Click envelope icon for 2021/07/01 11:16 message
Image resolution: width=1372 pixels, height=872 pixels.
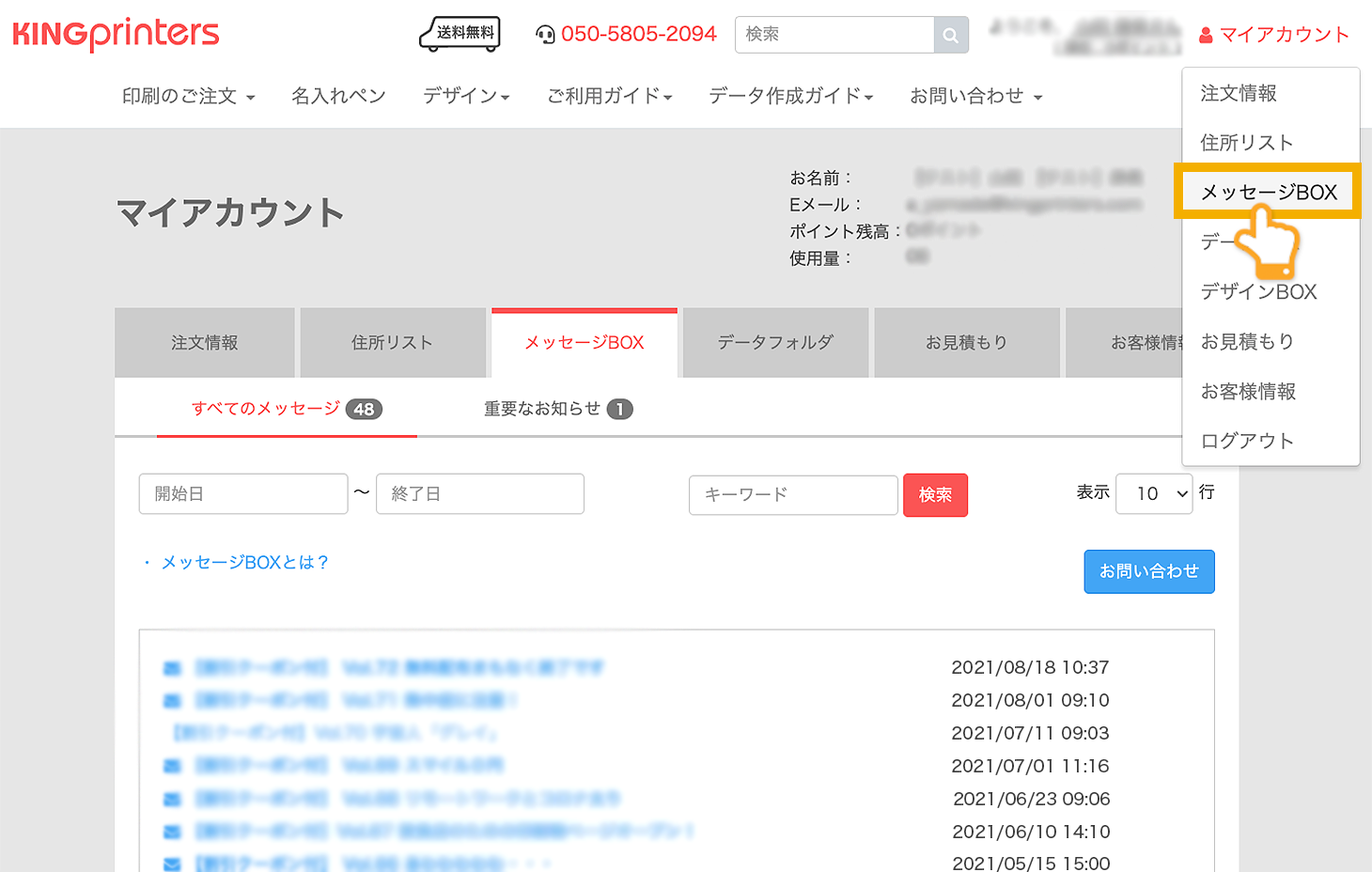click(x=172, y=767)
